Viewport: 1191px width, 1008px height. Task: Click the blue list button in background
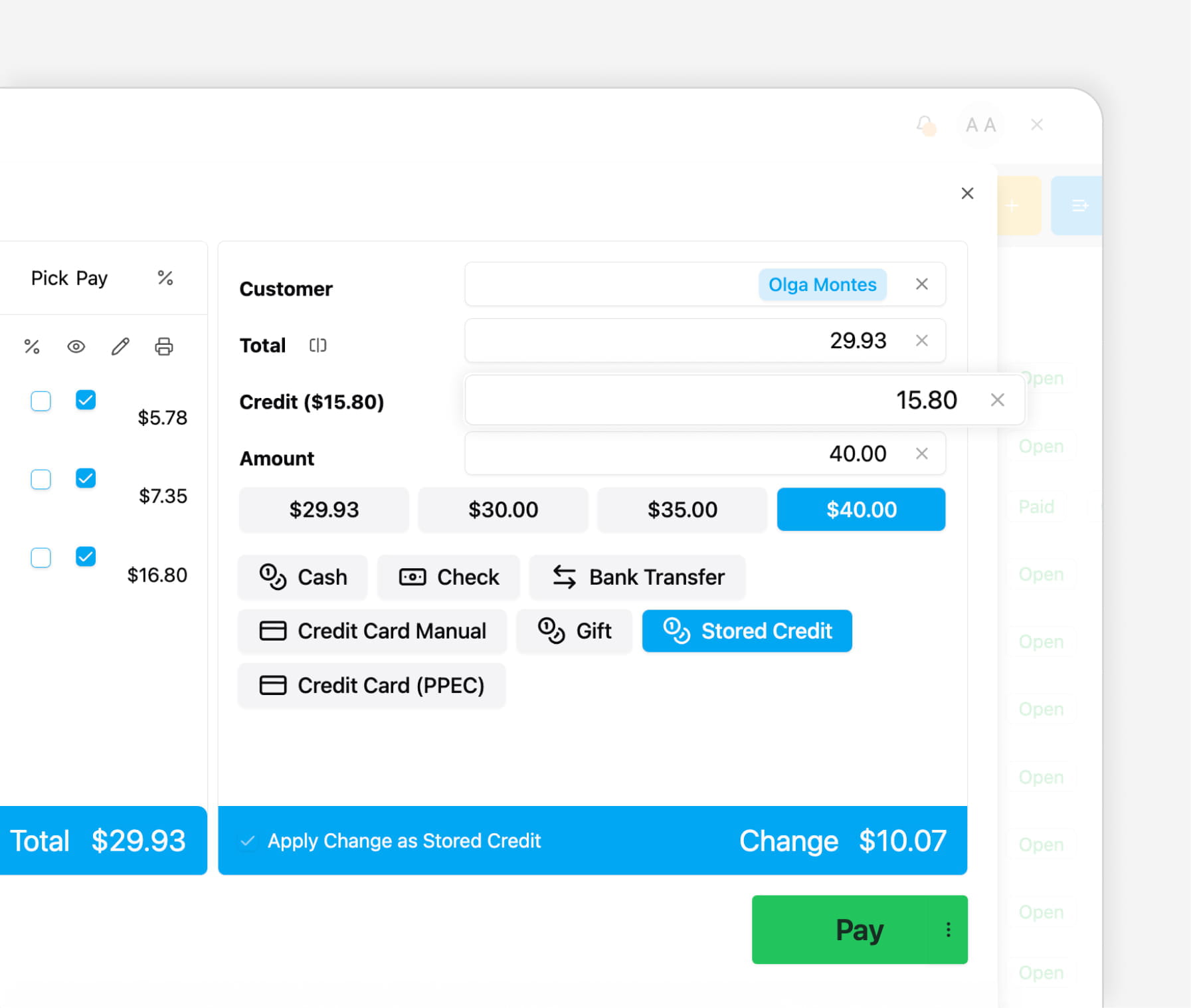click(1077, 205)
